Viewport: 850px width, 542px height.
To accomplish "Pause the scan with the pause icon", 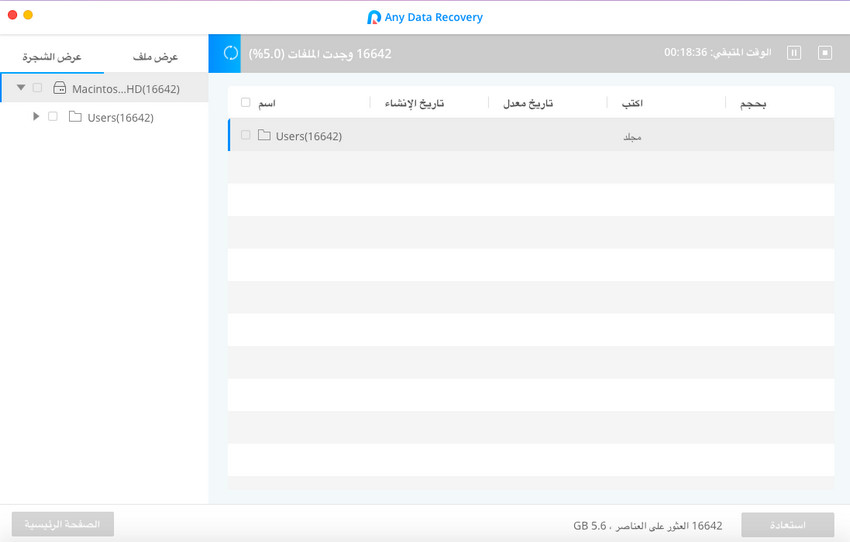I will pos(794,53).
